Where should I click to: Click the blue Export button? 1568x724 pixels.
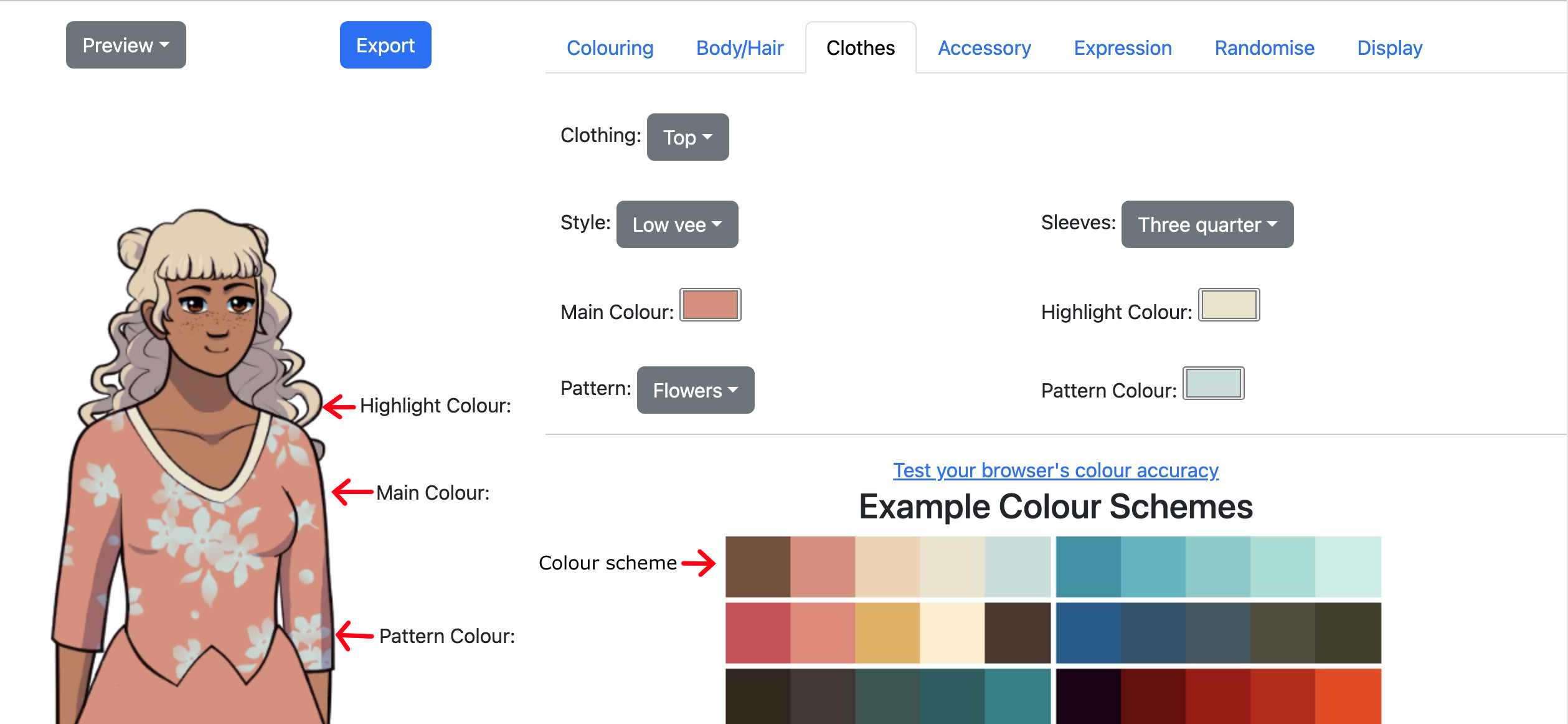pos(385,45)
